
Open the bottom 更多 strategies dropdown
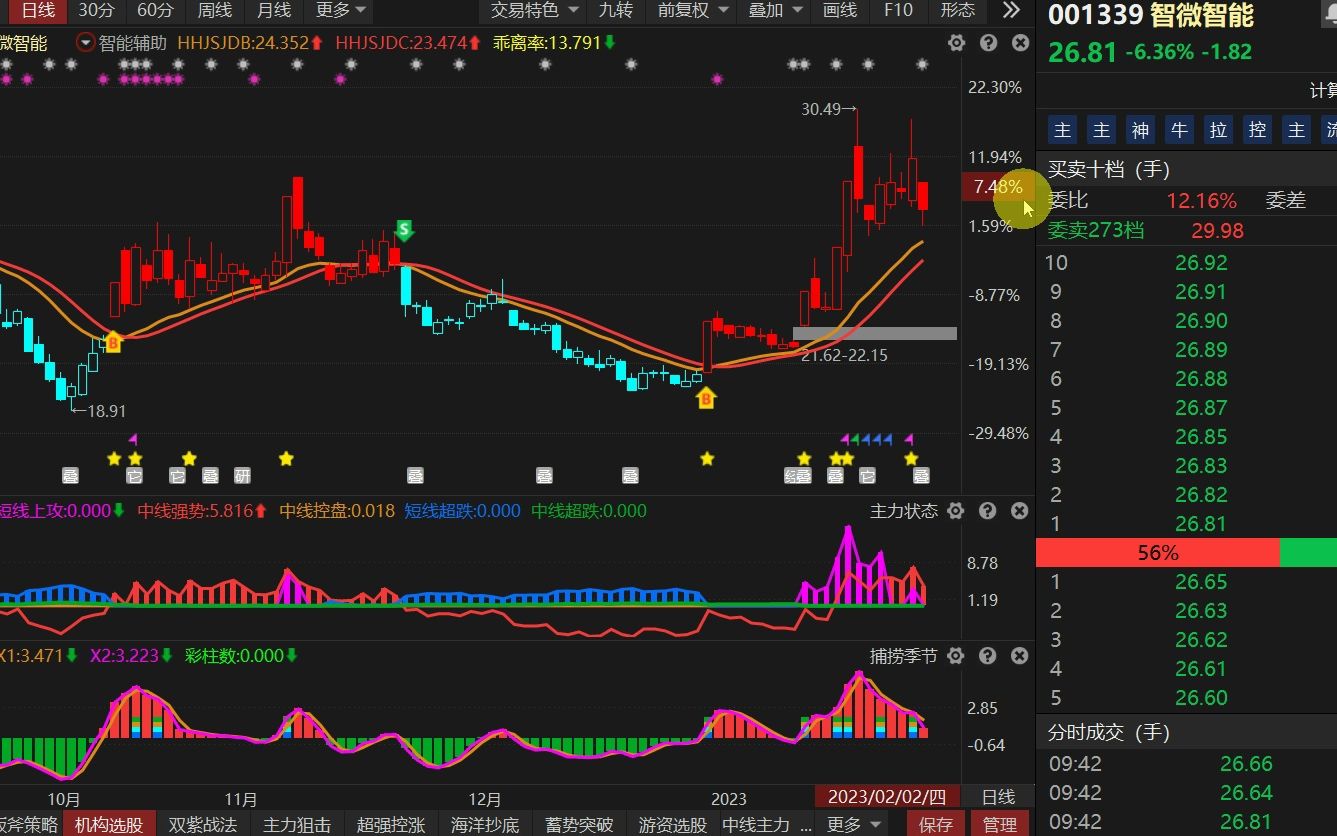coord(853,825)
